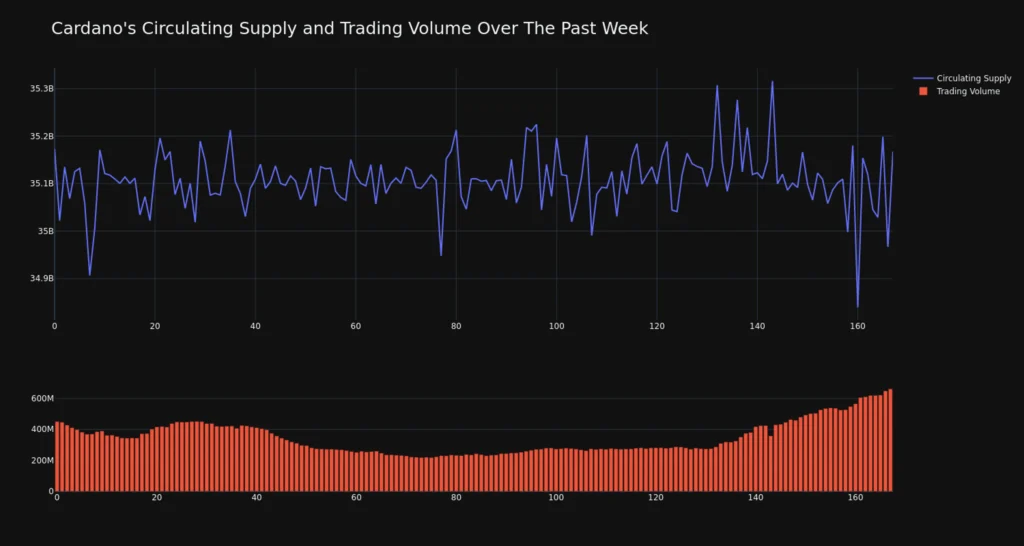Click the chart title about Cardano's supply
The image size is (1024, 546).
click(349, 29)
